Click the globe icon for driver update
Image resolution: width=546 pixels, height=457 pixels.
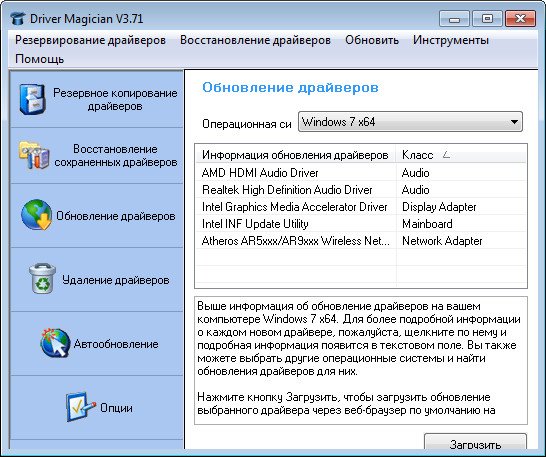[37, 215]
